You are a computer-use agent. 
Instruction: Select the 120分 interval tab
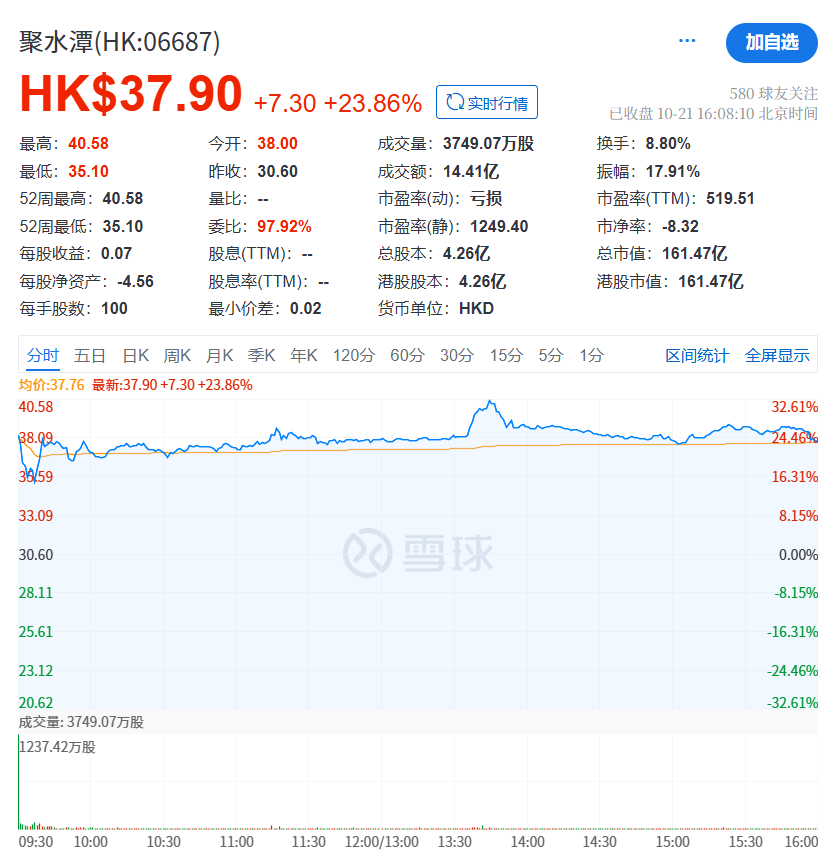coord(354,355)
